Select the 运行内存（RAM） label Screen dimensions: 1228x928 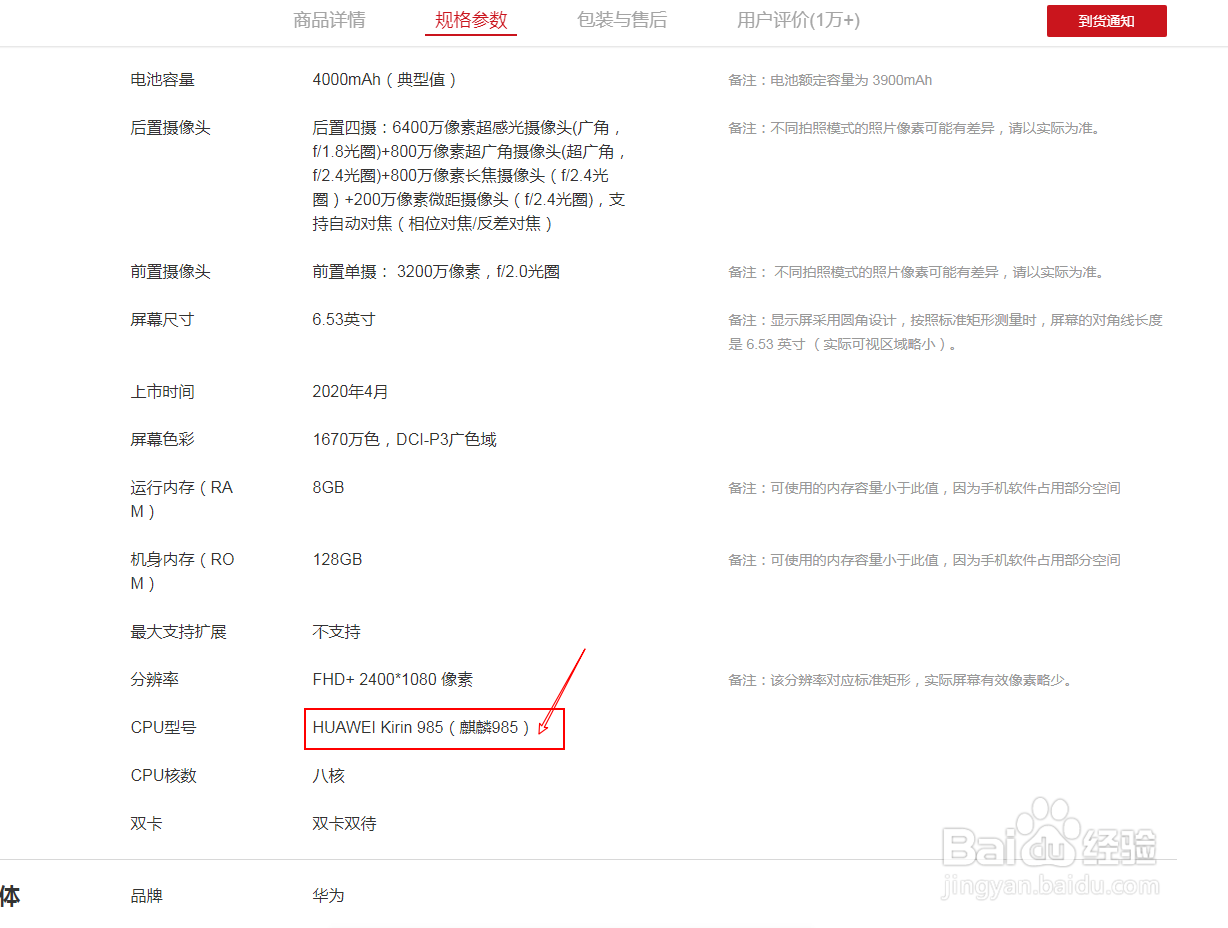point(182,500)
